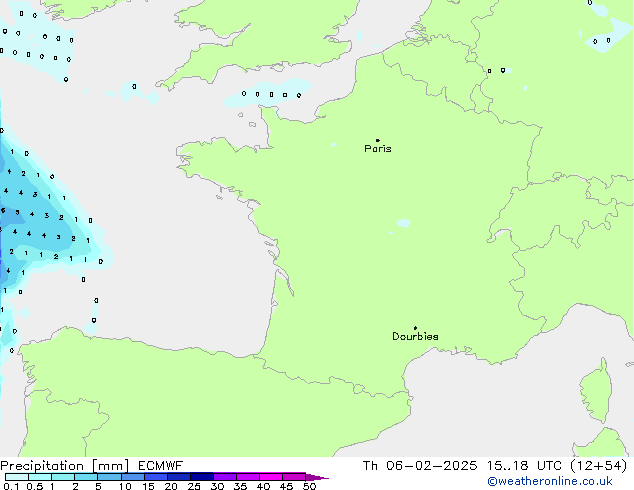Click the legend tick label '30'
This screenshot has height=490, width=634.
click(x=217, y=486)
